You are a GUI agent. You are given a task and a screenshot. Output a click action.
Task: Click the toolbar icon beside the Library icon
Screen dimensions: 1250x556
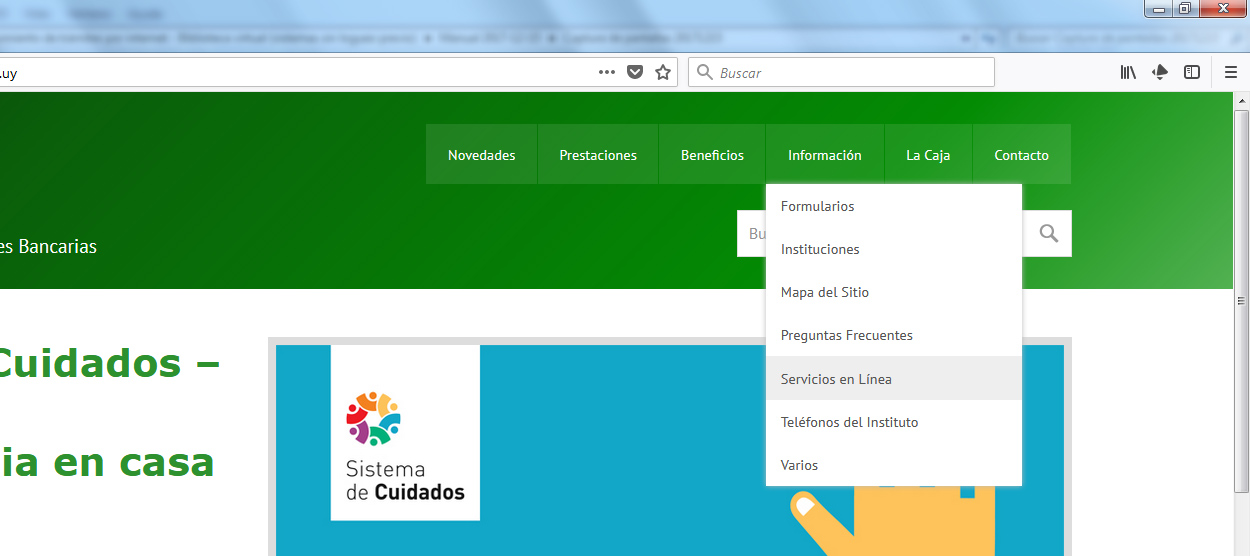click(1160, 72)
